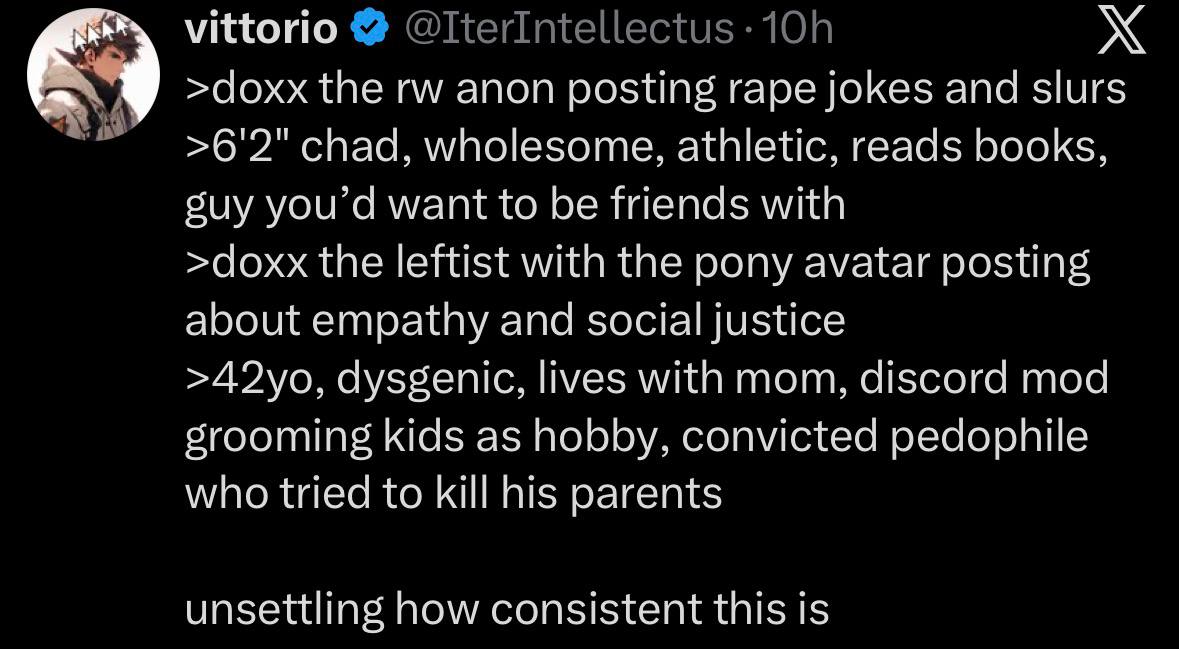The image size is (1179, 649).
Task: Open vittorio's profile avatar picture
Action: pos(93,84)
